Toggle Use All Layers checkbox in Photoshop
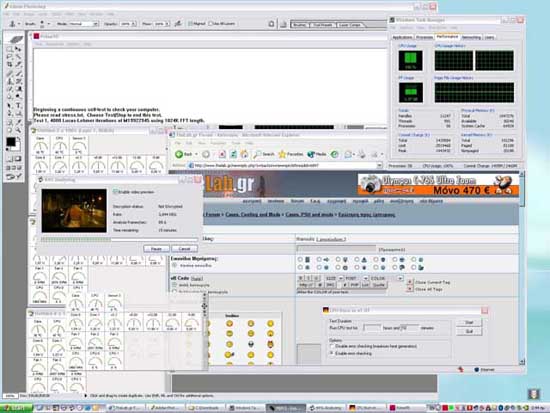This screenshot has height=413, width=550. coord(211,24)
